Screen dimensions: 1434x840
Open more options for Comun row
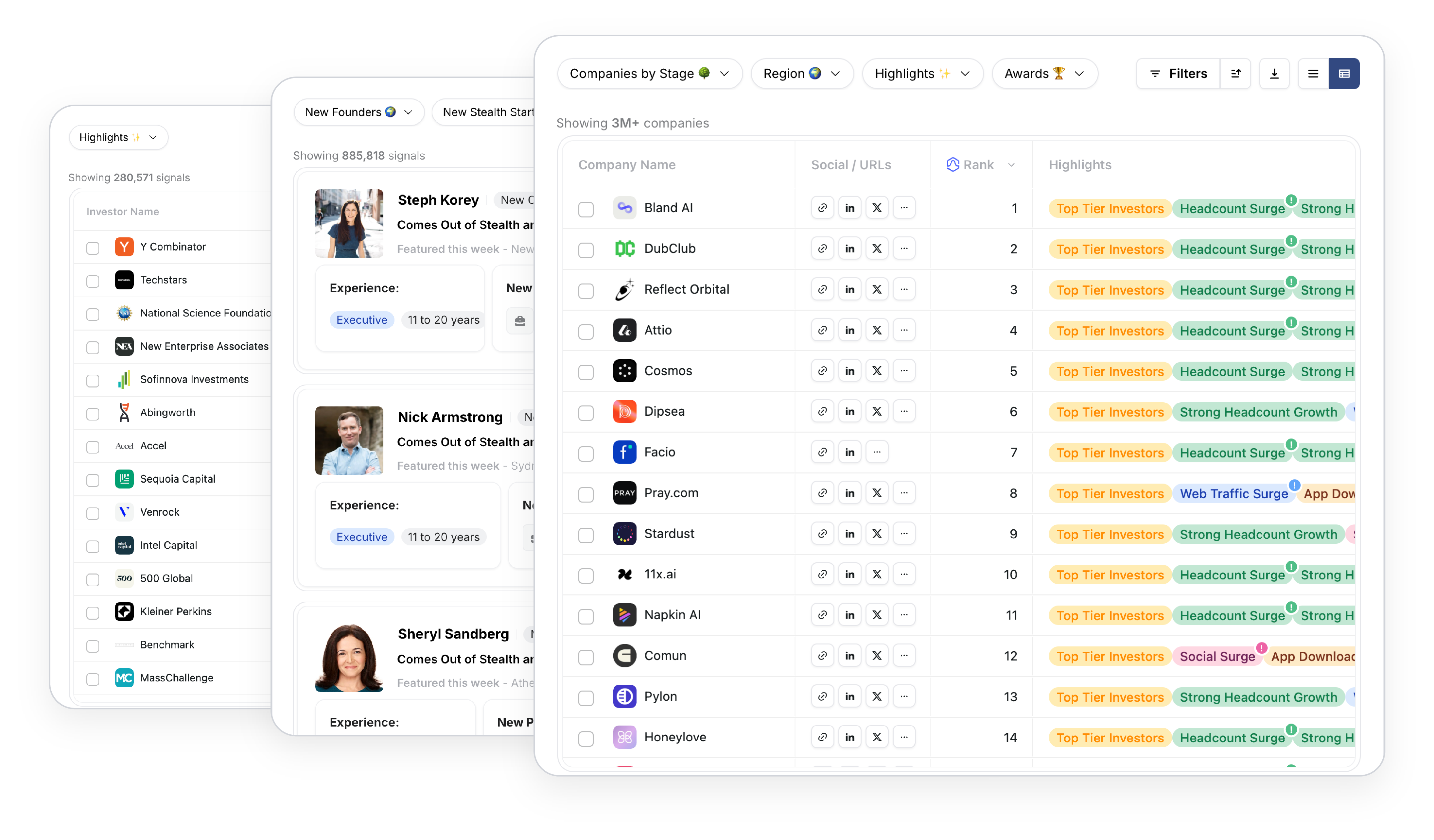pyautogui.click(x=904, y=656)
